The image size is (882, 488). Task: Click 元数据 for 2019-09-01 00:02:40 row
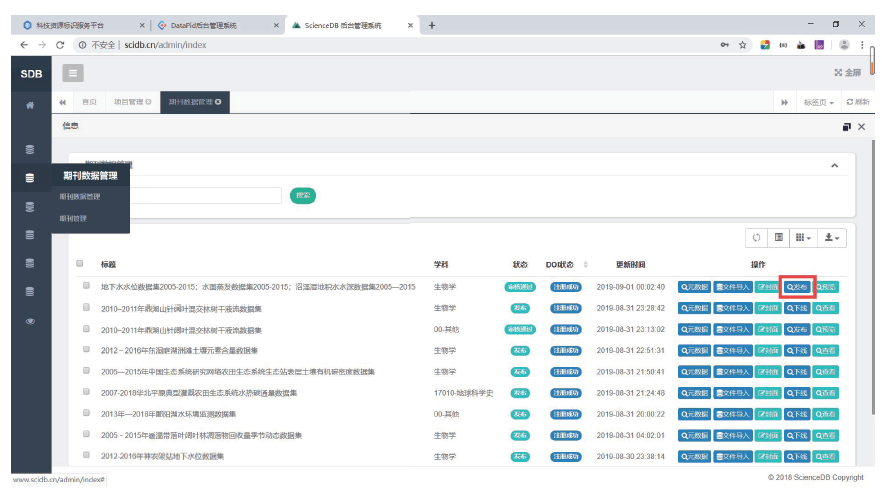pos(694,287)
